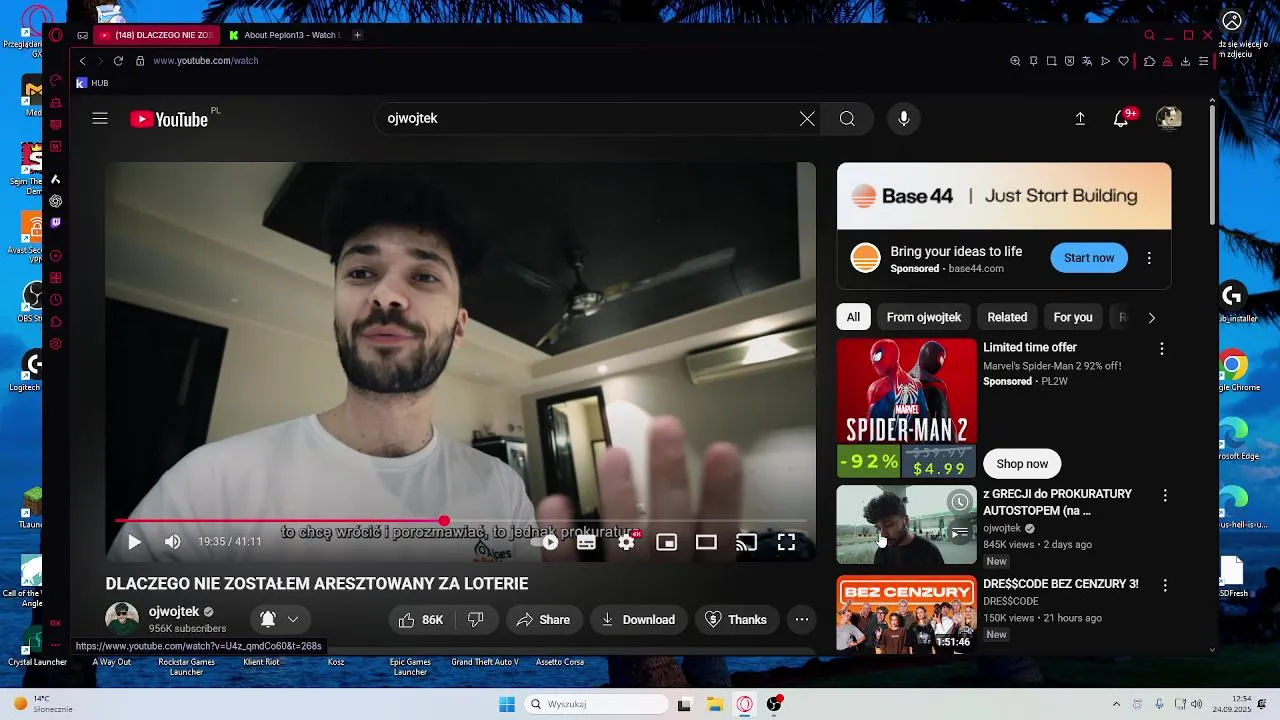Expand the subscription notification bell dropdown

[280, 620]
